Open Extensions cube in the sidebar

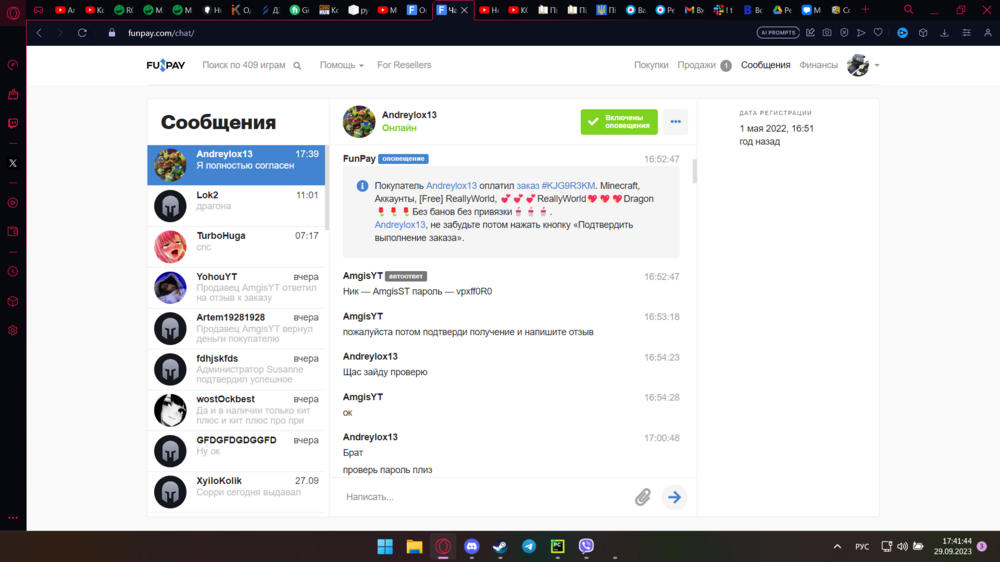tap(13, 301)
